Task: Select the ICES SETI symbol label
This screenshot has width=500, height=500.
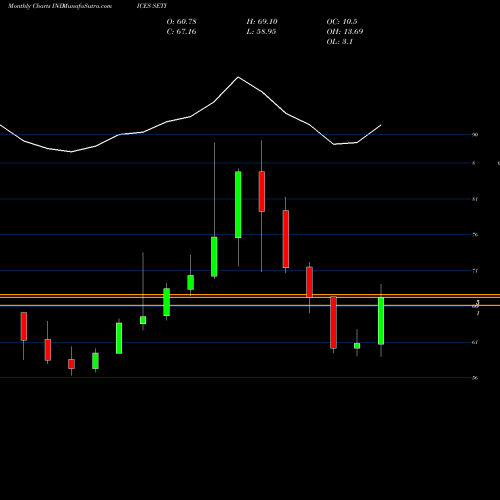Action: click(152, 6)
